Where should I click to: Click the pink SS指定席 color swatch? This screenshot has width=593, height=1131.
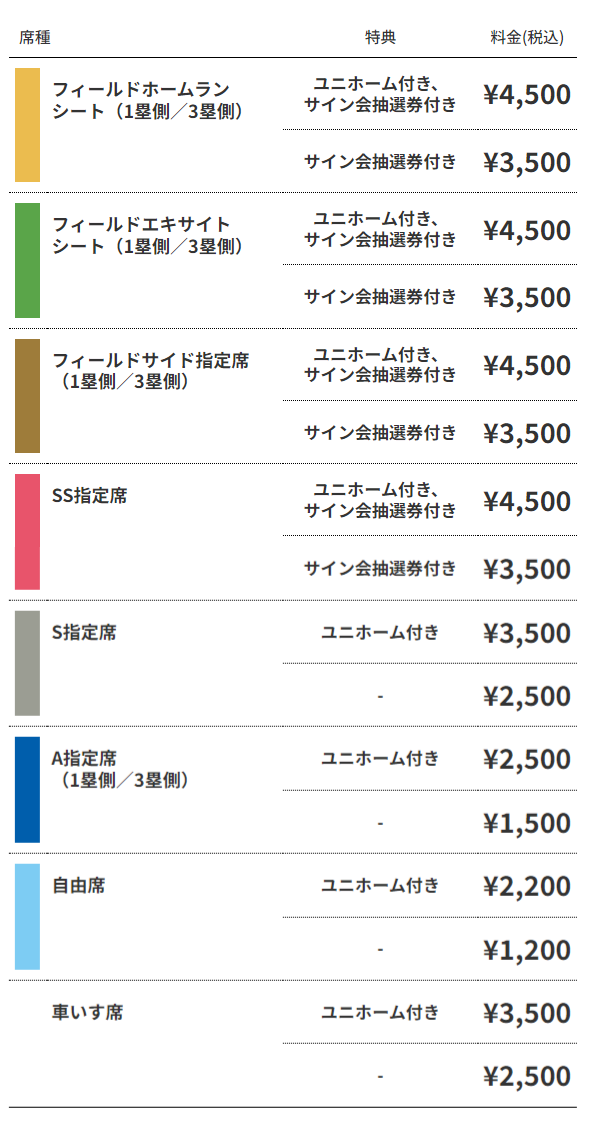click(27, 532)
